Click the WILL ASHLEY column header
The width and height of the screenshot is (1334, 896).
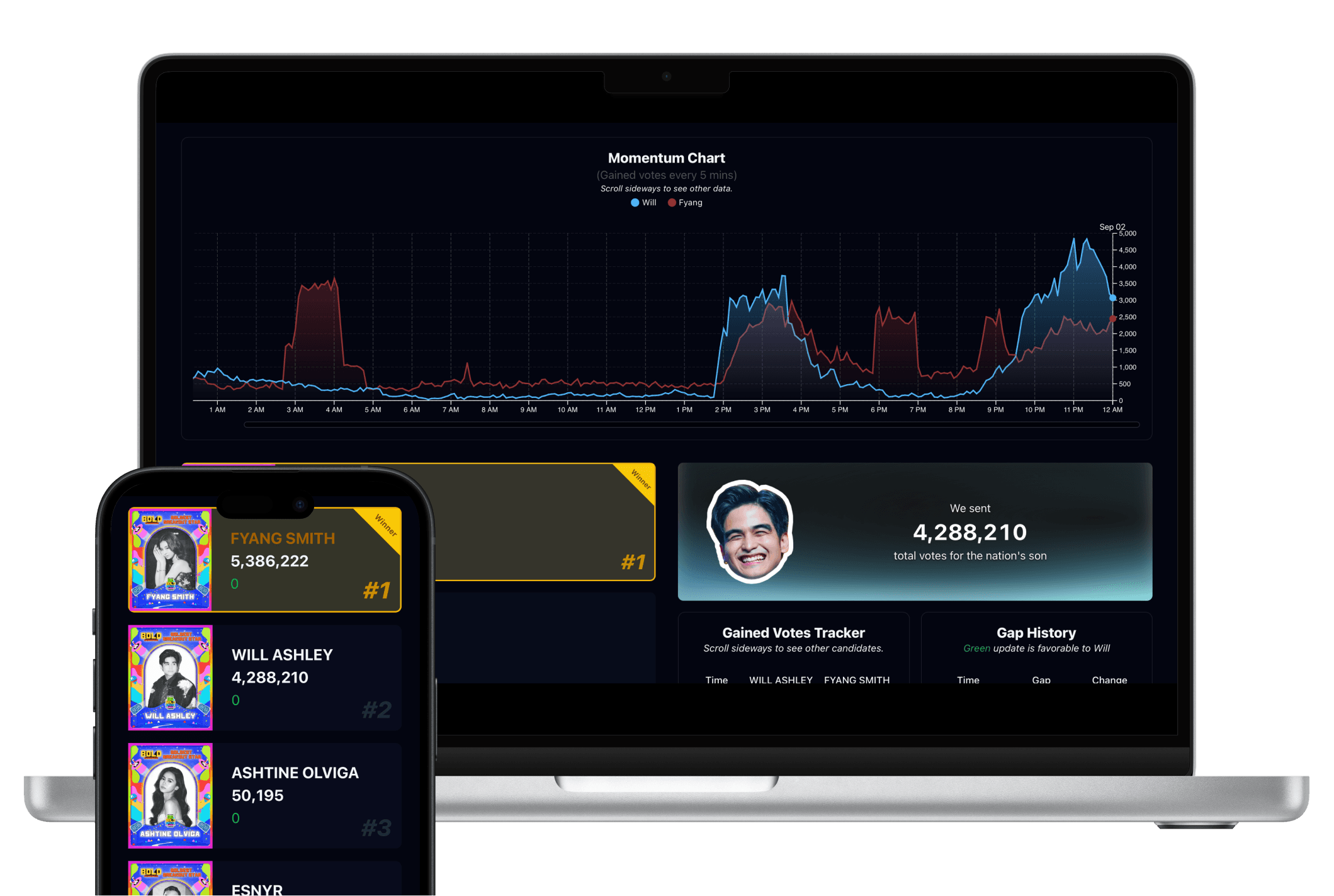781,680
